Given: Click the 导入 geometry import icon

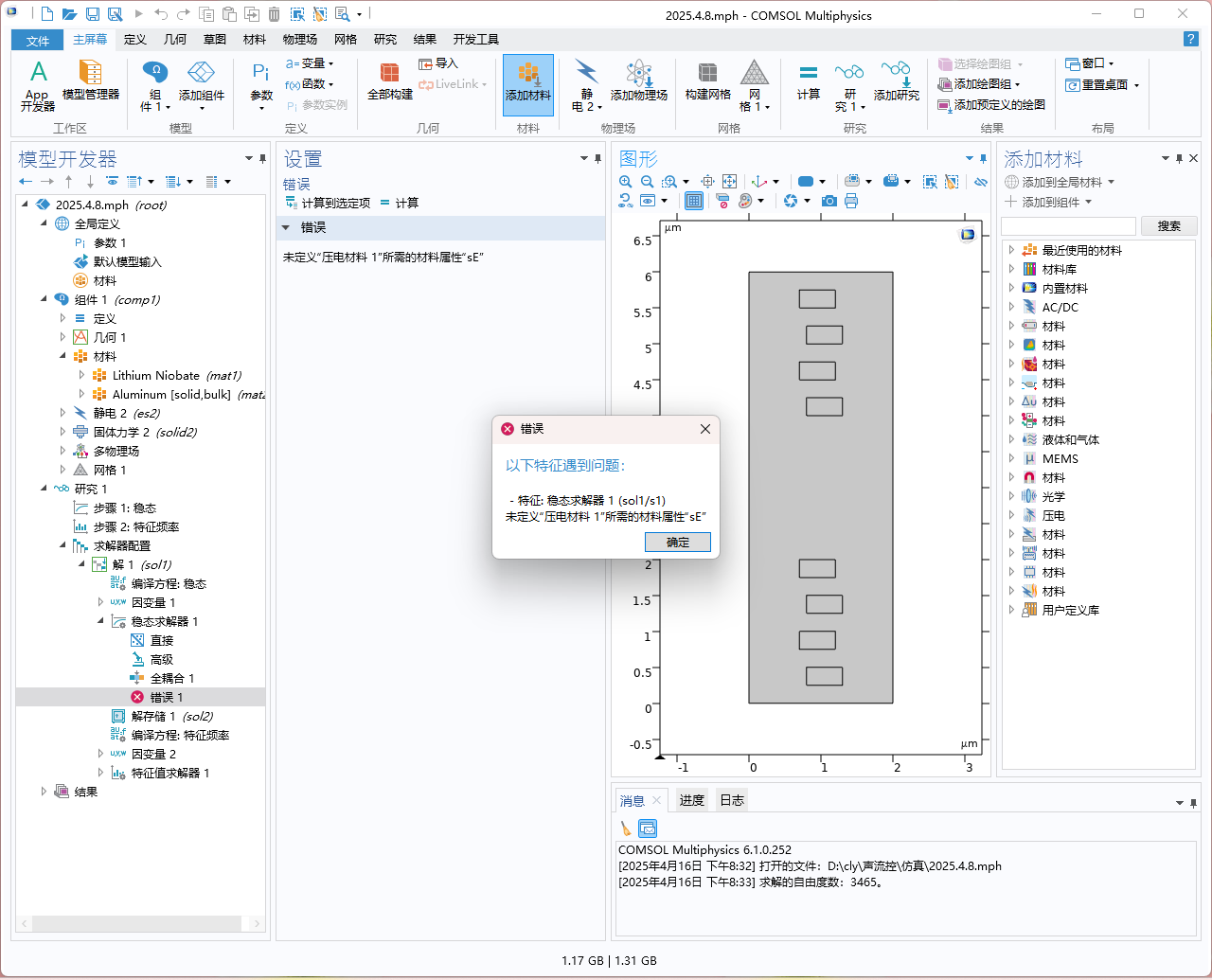Looking at the screenshot, I should click(438, 63).
